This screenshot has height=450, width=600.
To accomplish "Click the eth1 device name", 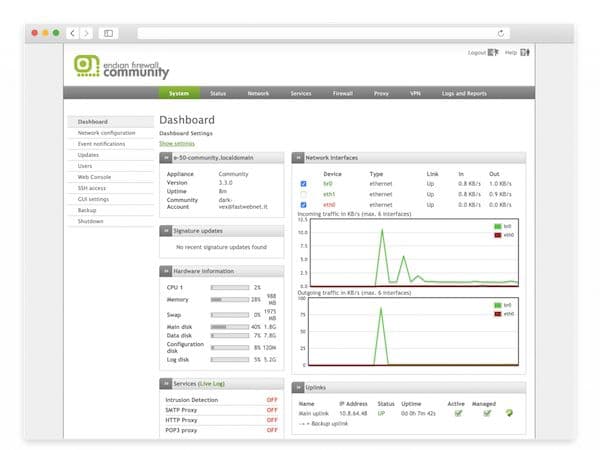I will pos(329,194).
